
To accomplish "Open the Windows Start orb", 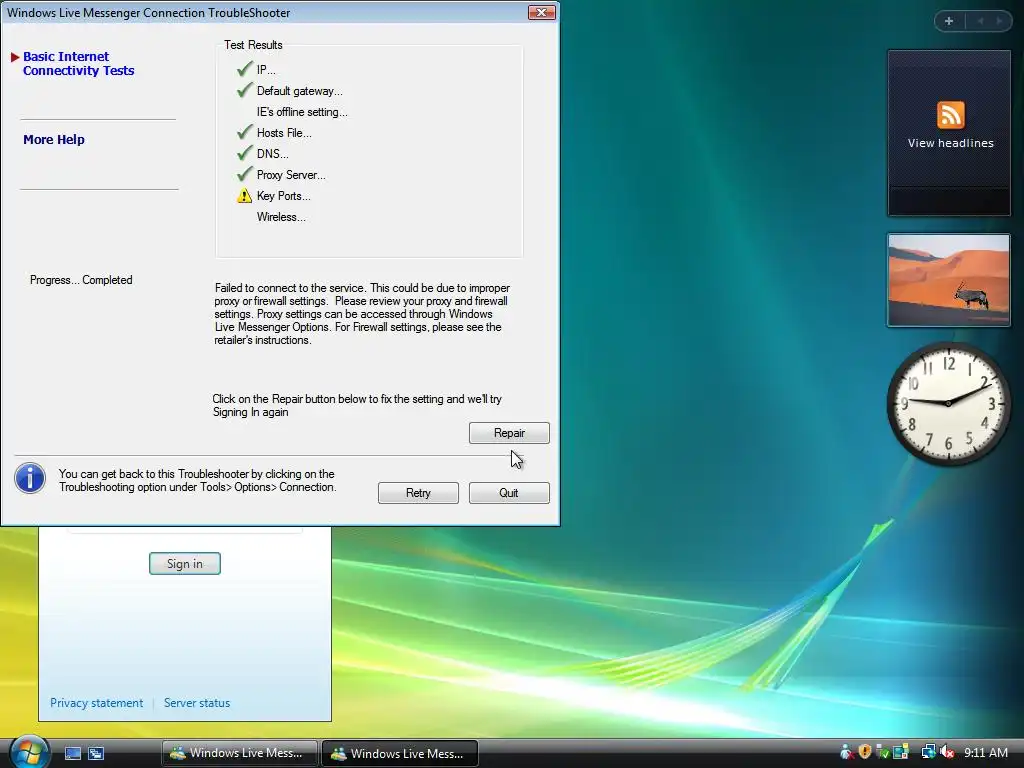I will [x=29, y=752].
